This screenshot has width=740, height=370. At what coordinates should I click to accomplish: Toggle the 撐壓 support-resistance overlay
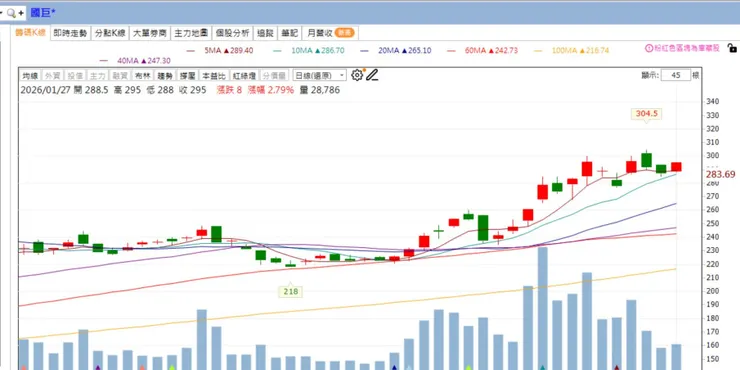[x=188, y=76]
